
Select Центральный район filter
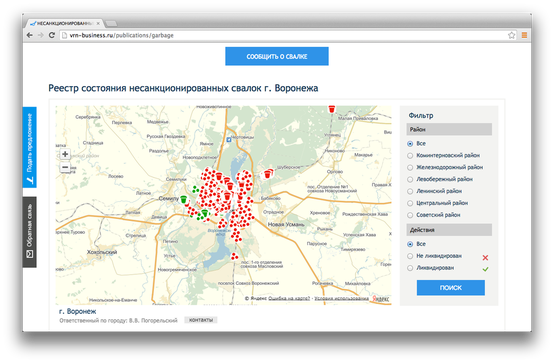410,203
